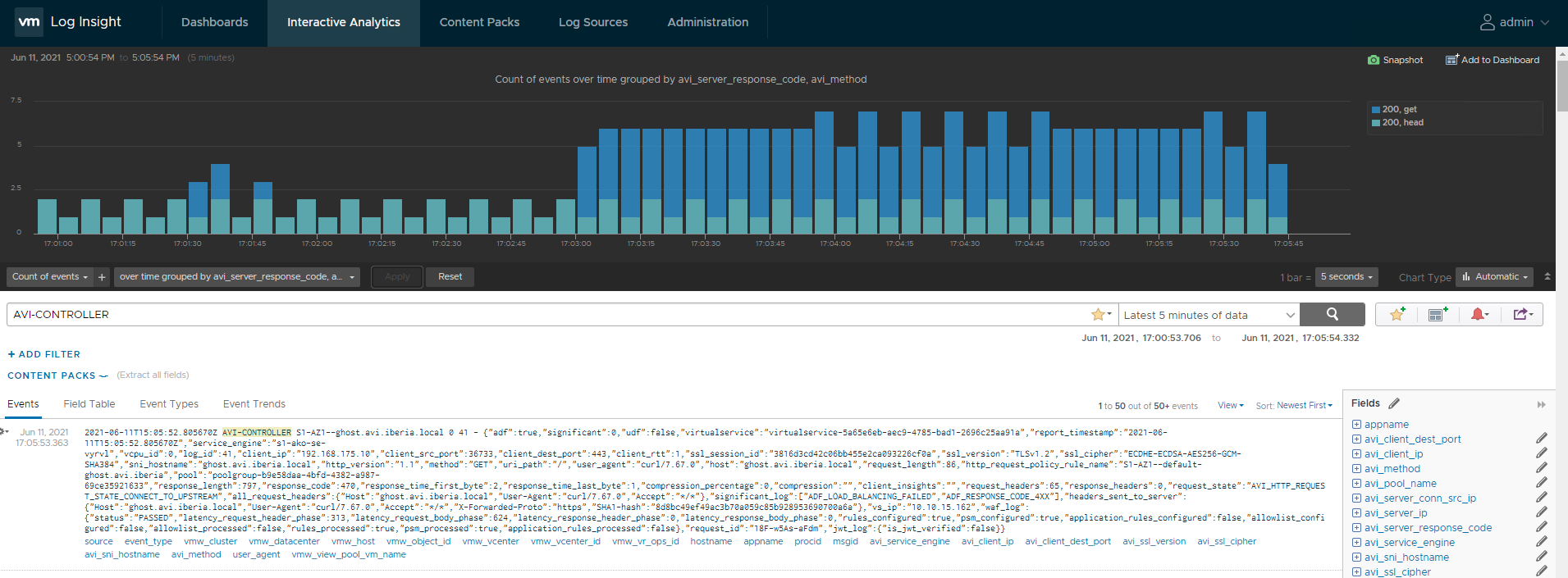The height and width of the screenshot is (578, 1568).
Task: Click vmw_cluster field link under event
Action: click(x=211, y=542)
